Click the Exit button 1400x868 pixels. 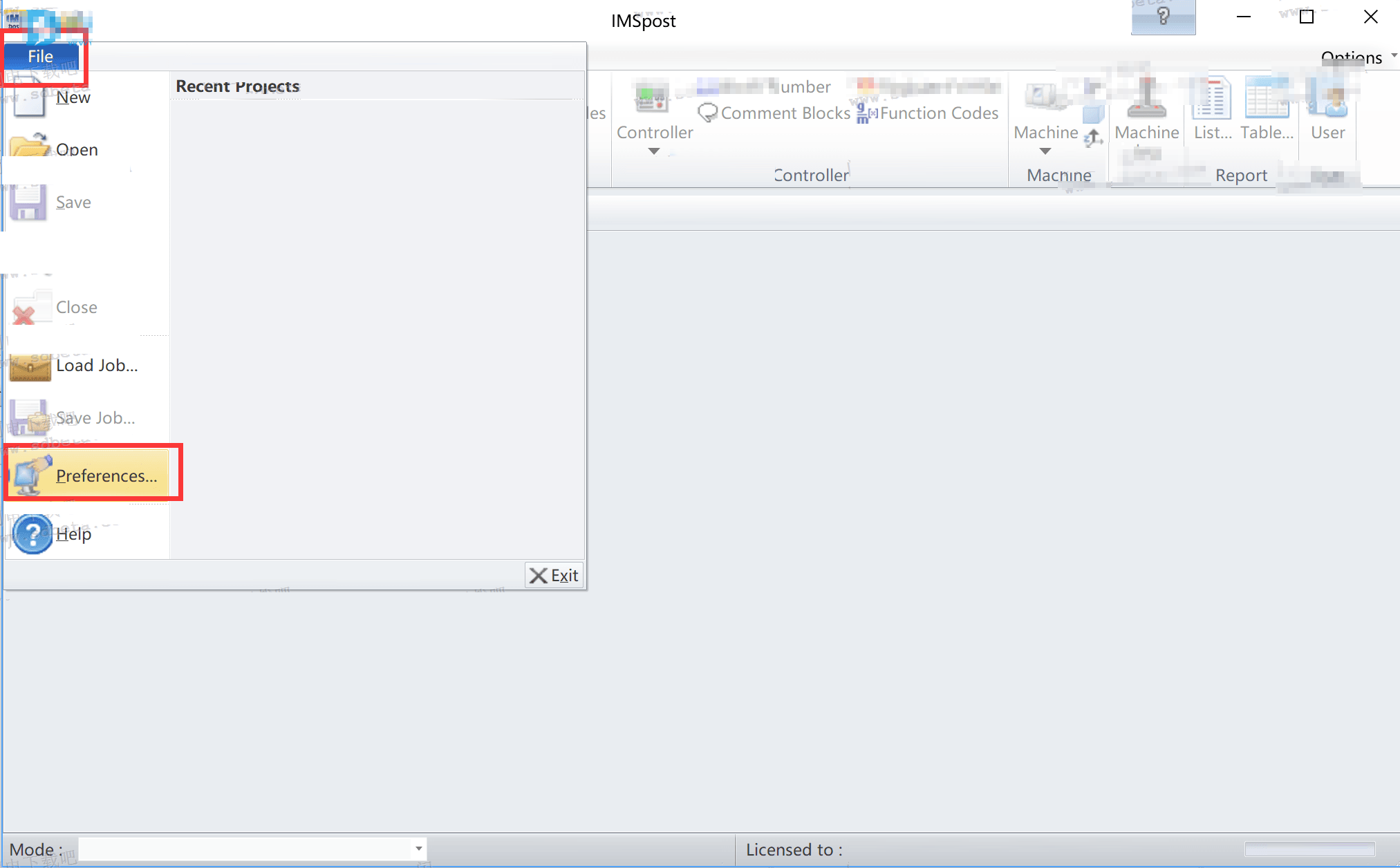[x=554, y=575]
